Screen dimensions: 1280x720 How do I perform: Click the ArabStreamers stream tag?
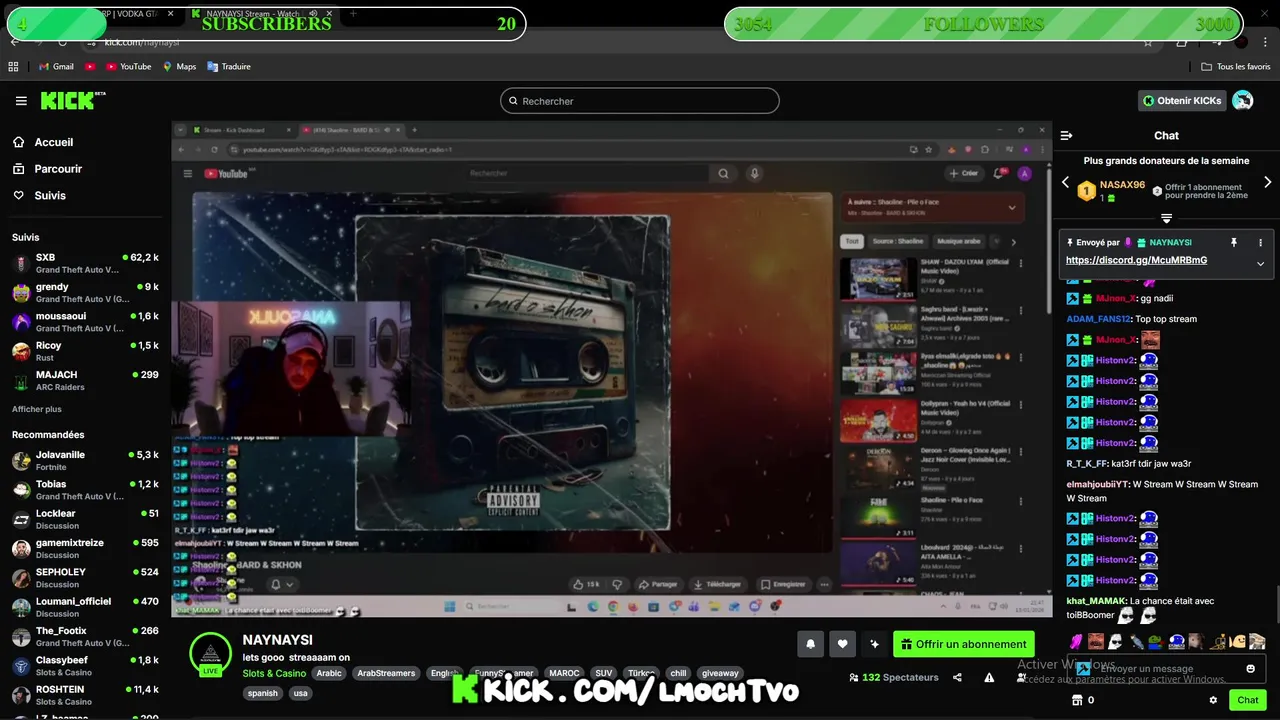386,673
